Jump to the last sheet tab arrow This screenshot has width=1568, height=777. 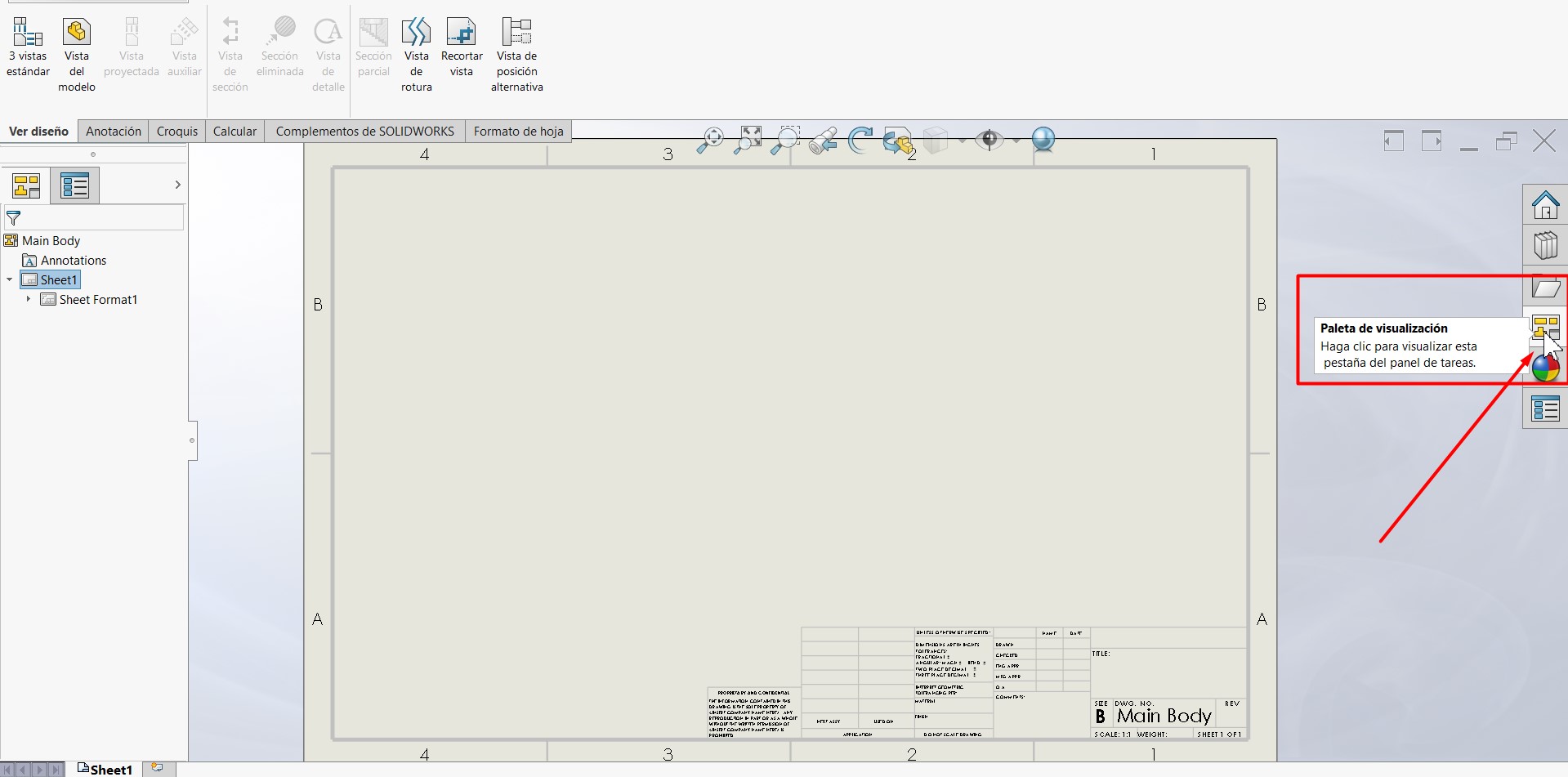[55, 770]
